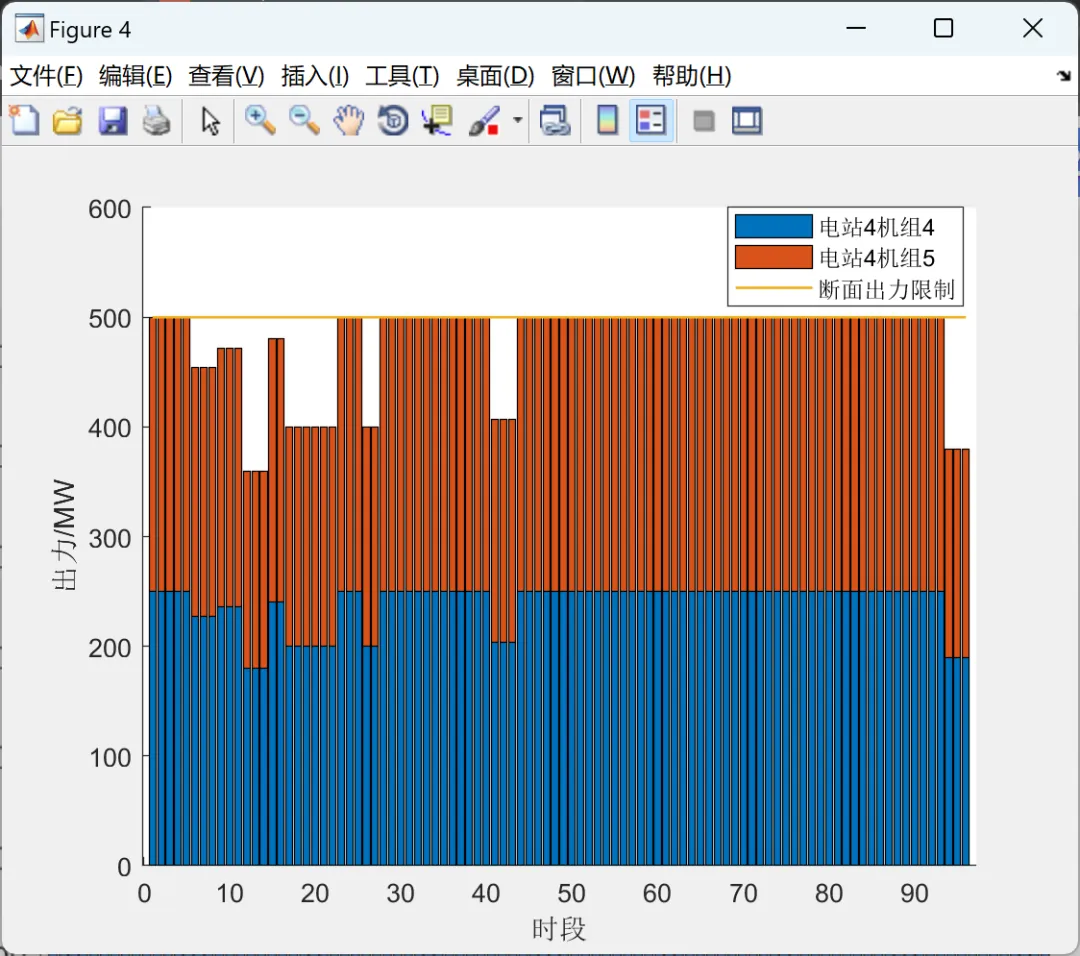Insert a Colorbar
1080x956 pixels.
pos(607,121)
